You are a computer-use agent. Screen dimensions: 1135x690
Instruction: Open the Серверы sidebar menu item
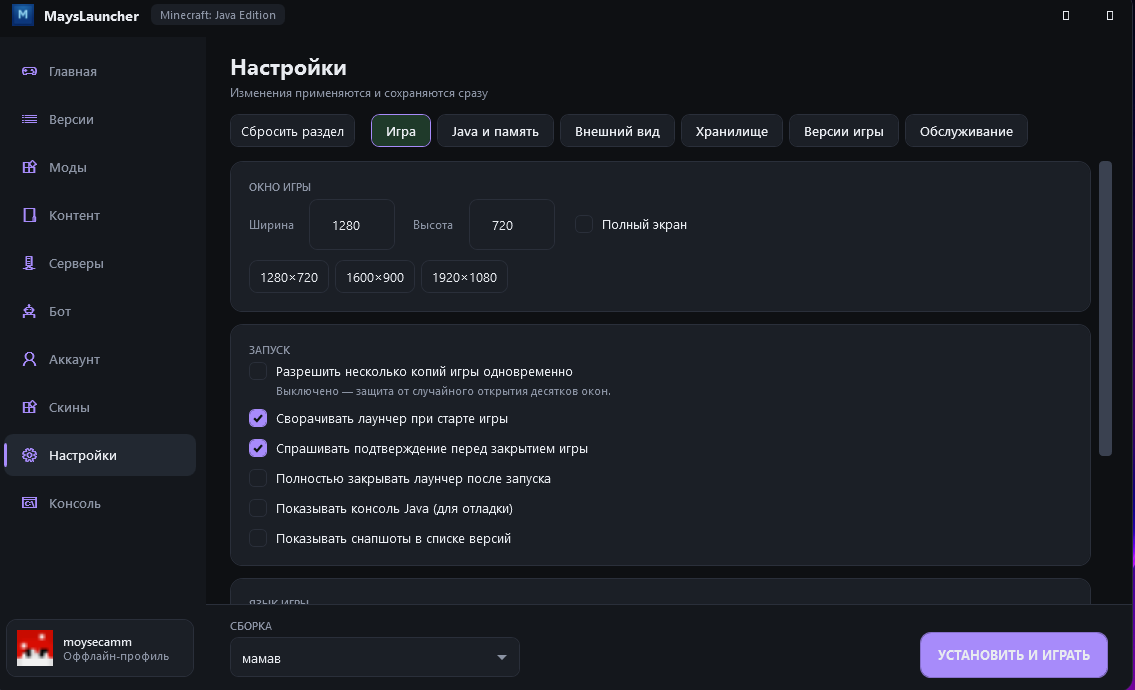click(x=100, y=264)
